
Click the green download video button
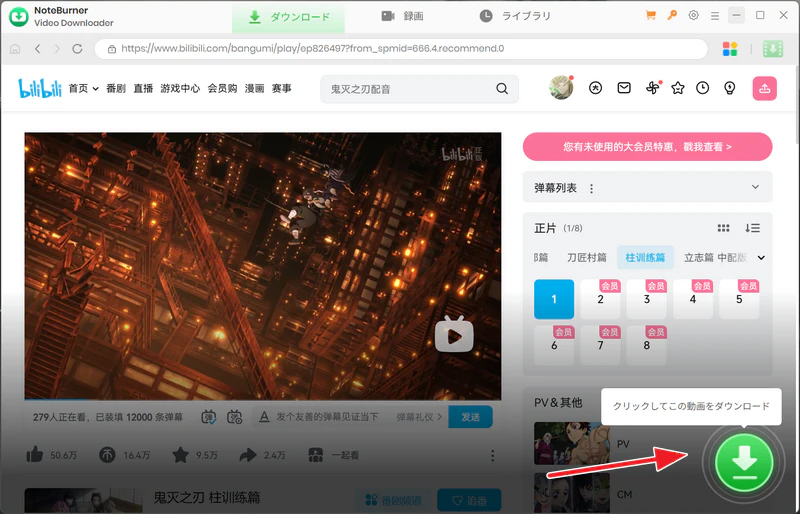pos(744,463)
